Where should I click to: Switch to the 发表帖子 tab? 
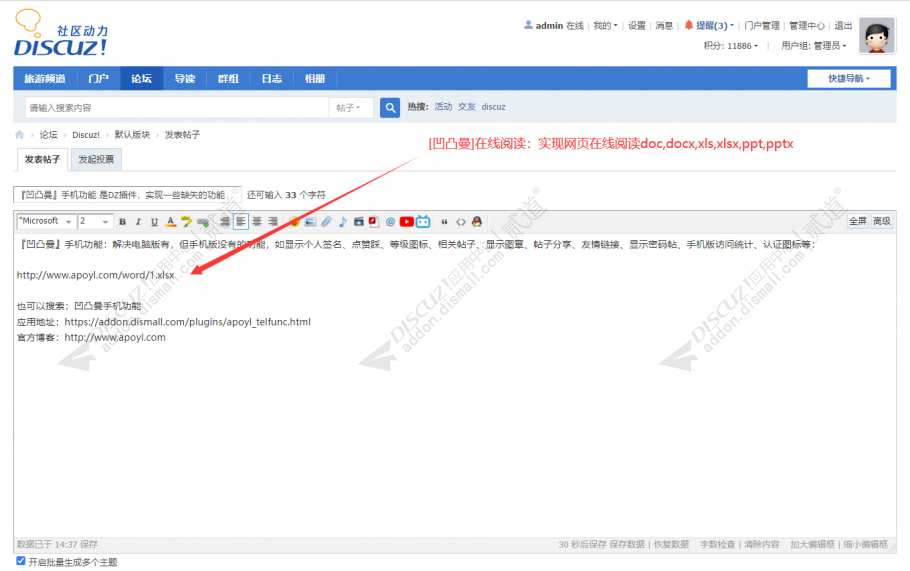pyautogui.click(x=42, y=159)
